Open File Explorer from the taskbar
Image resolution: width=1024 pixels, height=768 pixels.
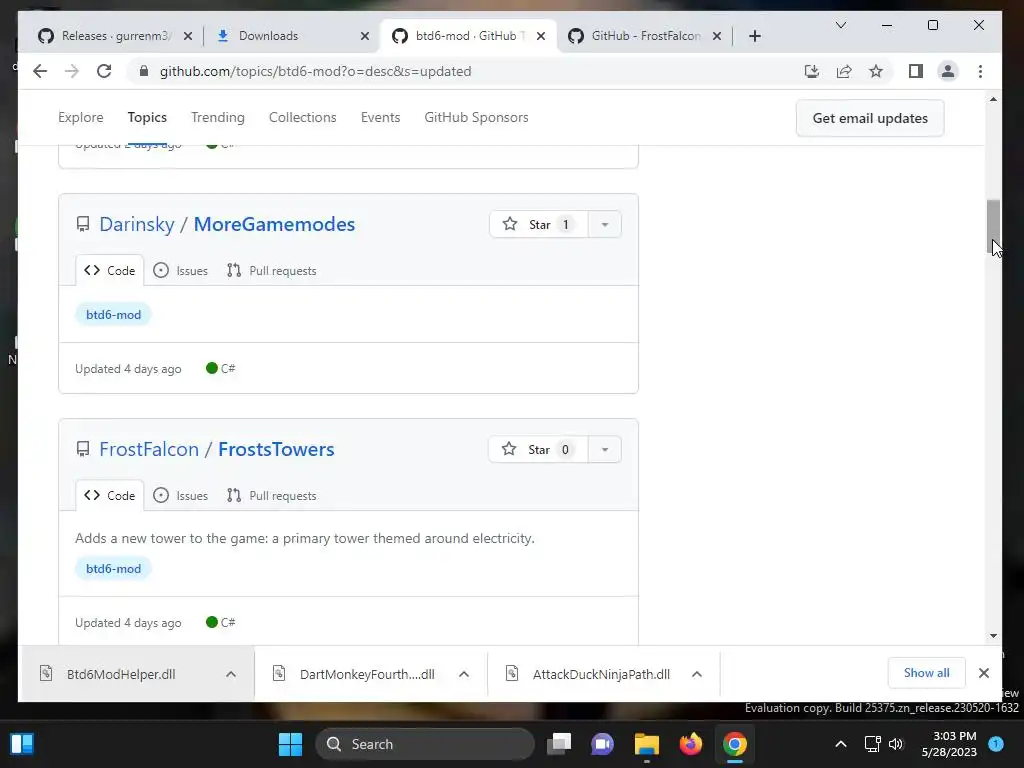click(x=647, y=744)
